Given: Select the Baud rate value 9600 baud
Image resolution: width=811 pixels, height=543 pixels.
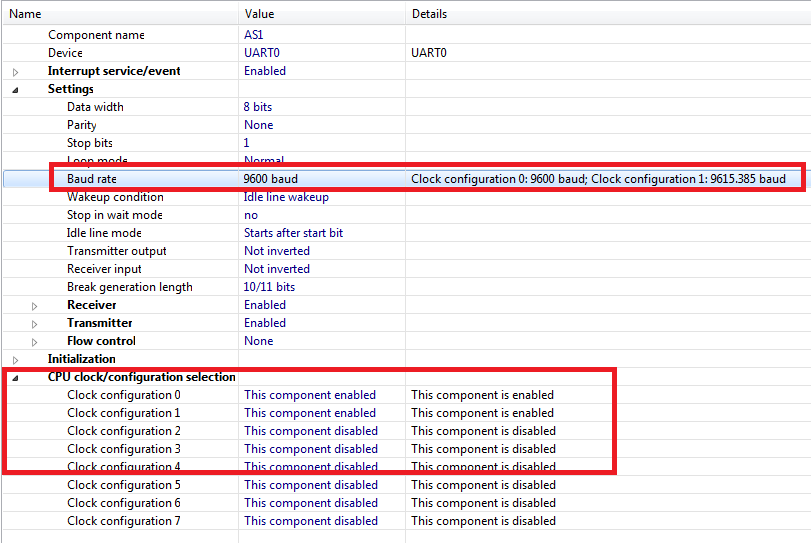Looking at the screenshot, I should tap(271, 179).
